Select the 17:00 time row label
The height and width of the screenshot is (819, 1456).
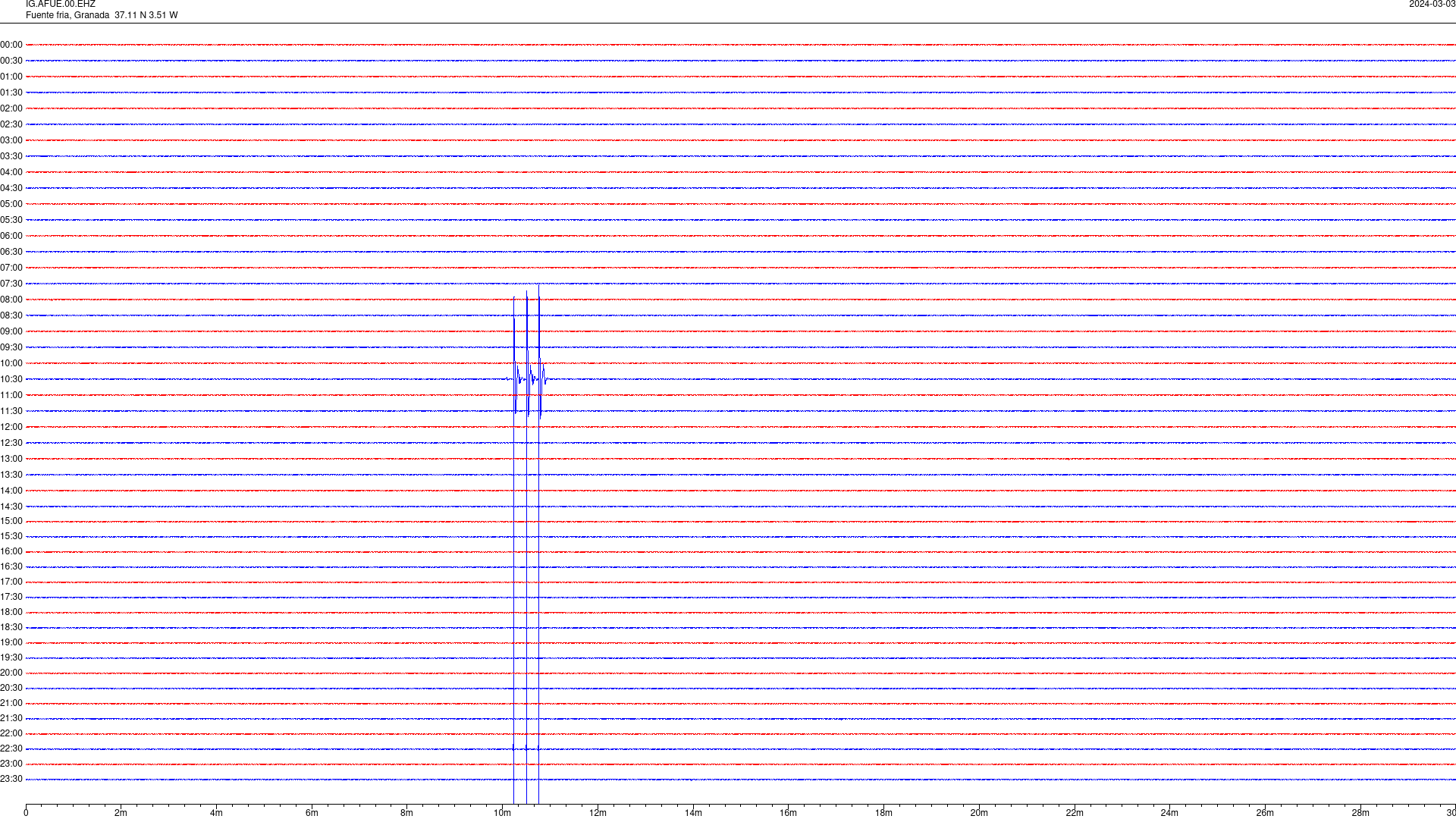pyautogui.click(x=11, y=582)
